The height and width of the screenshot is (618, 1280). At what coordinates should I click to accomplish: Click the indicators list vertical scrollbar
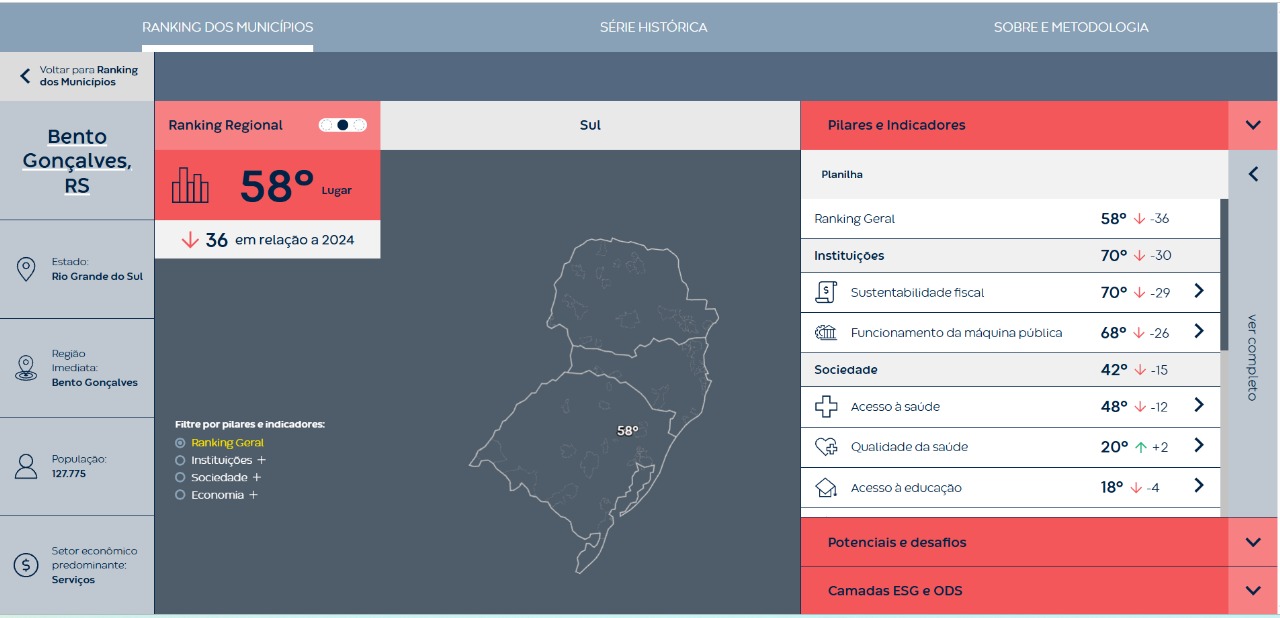click(x=1224, y=275)
